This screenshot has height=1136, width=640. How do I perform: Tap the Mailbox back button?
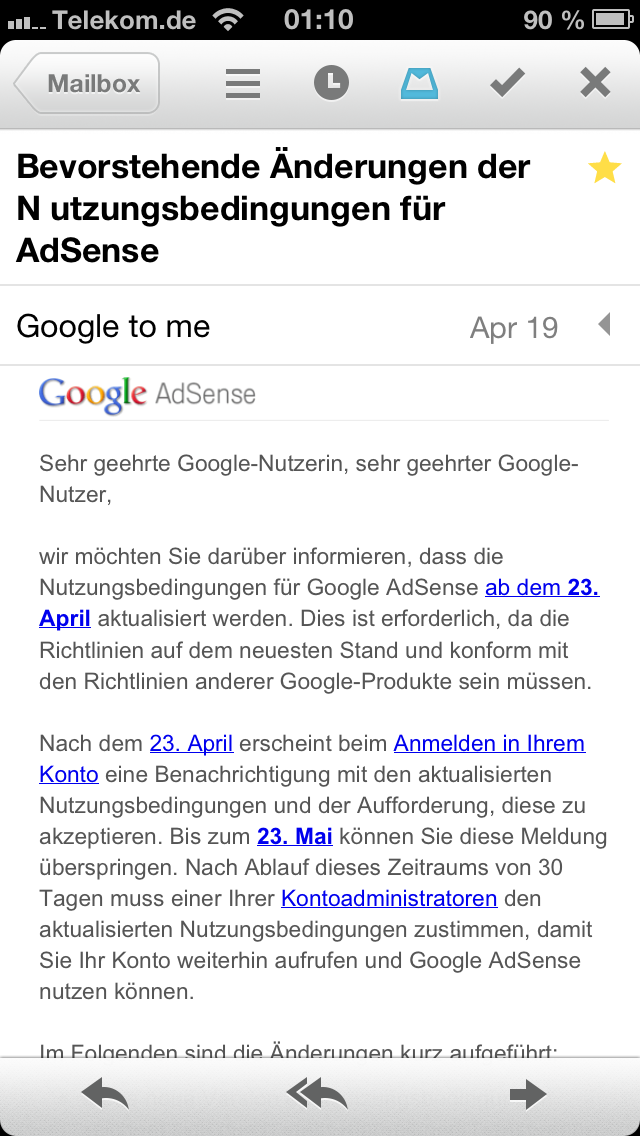point(88,84)
